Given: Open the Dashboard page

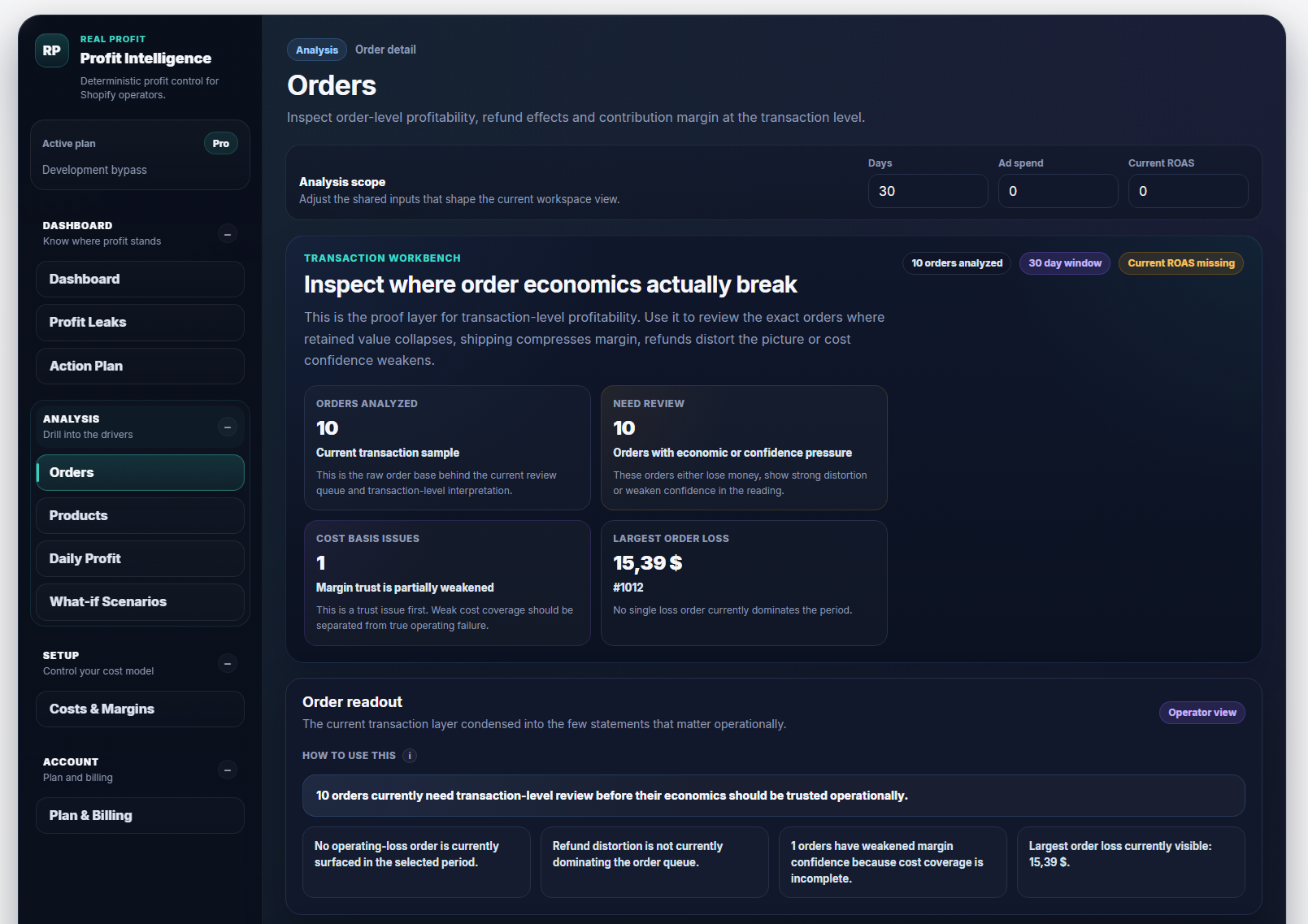Looking at the screenshot, I should [140, 280].
